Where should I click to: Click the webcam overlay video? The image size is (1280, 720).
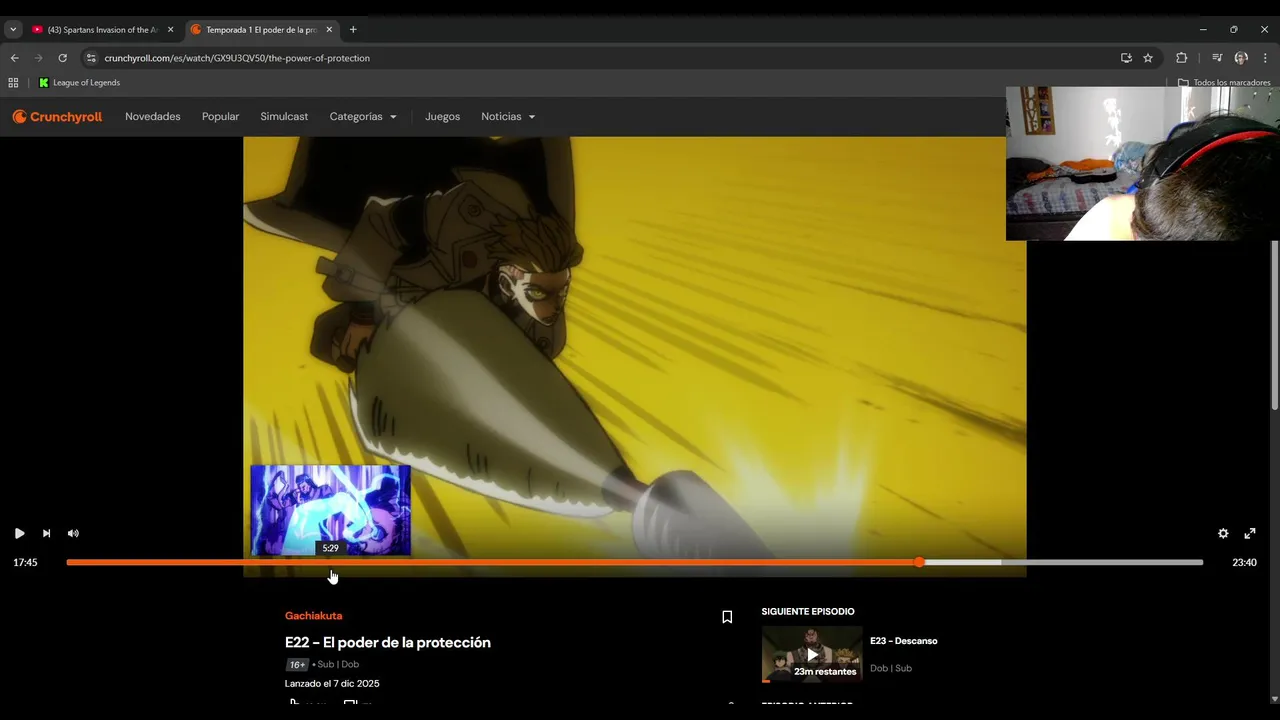click(x=1143, y=164)
